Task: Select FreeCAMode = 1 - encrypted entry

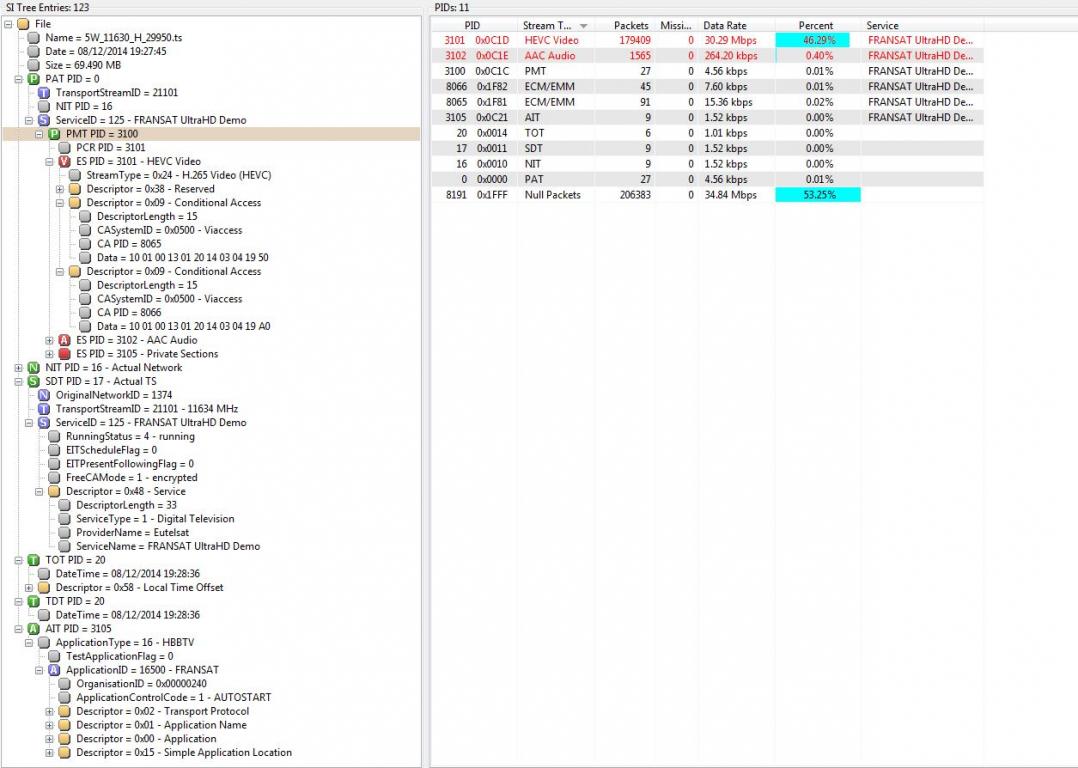Action: coord(131,478)
